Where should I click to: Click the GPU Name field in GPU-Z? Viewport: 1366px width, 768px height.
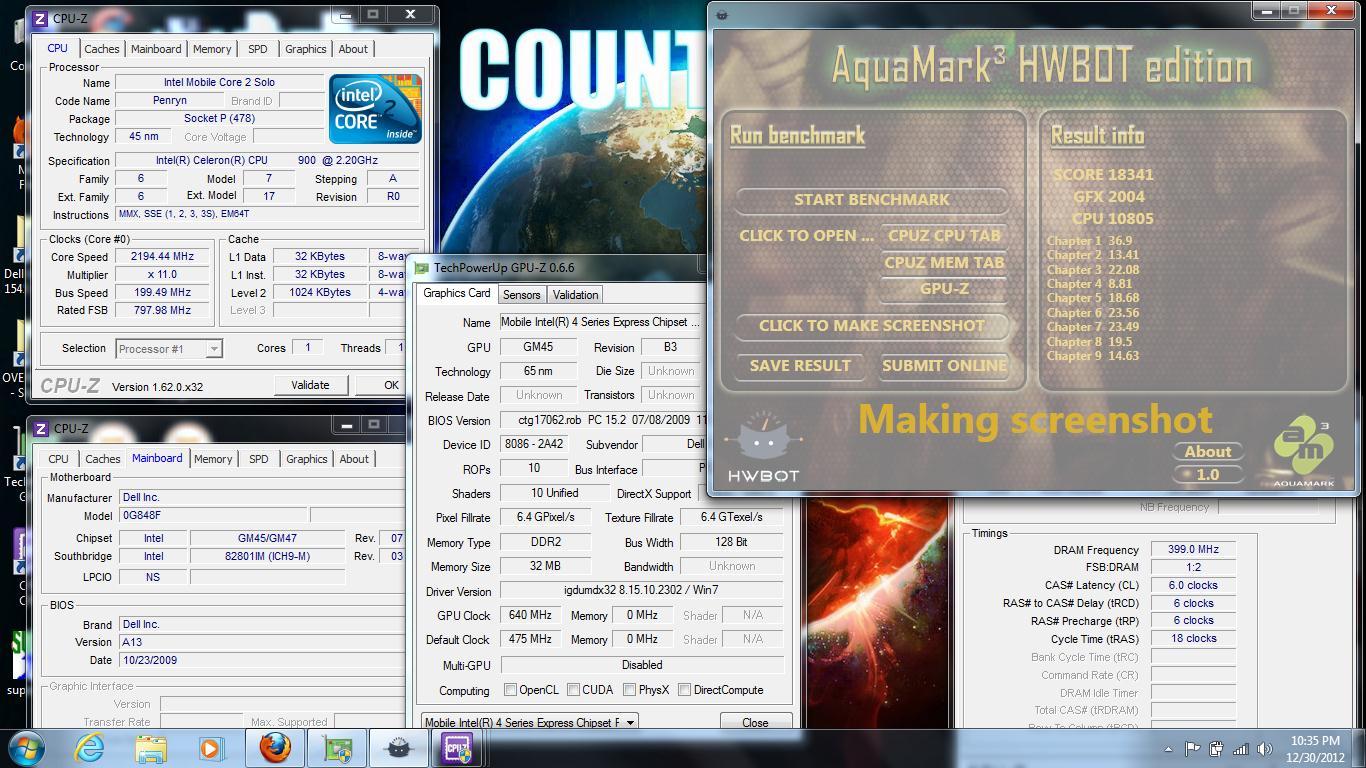coord(600,323)
